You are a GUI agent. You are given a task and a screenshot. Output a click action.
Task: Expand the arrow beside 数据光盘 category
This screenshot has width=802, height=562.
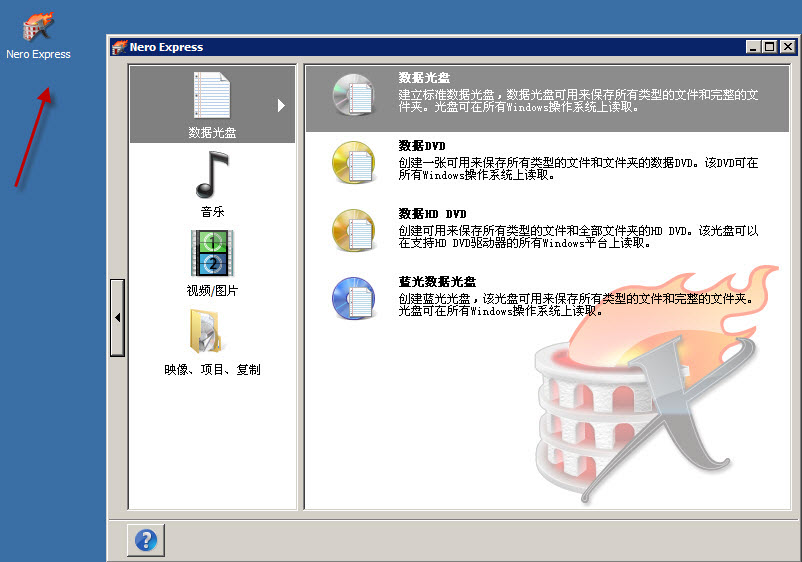click(x=281, y=105)
